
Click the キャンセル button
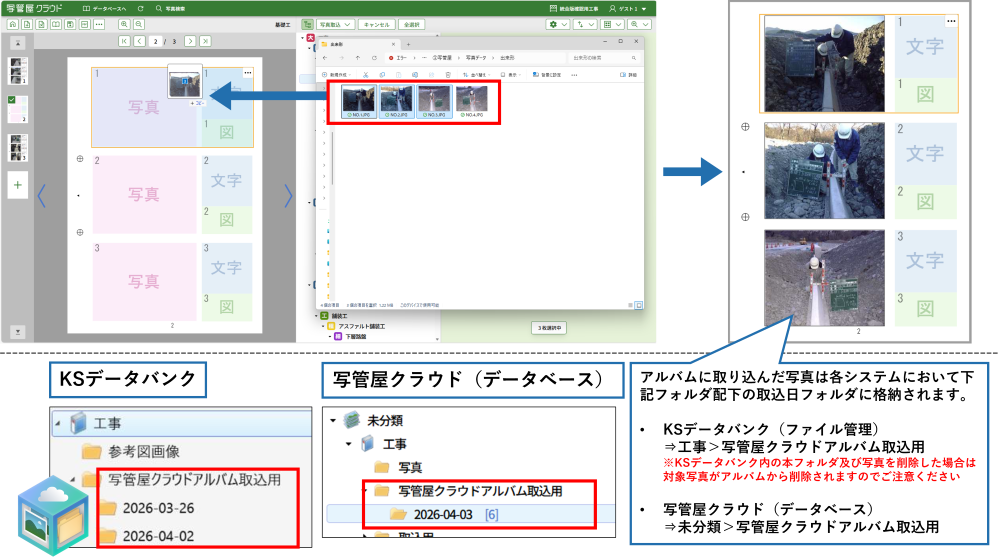(377, 23)
